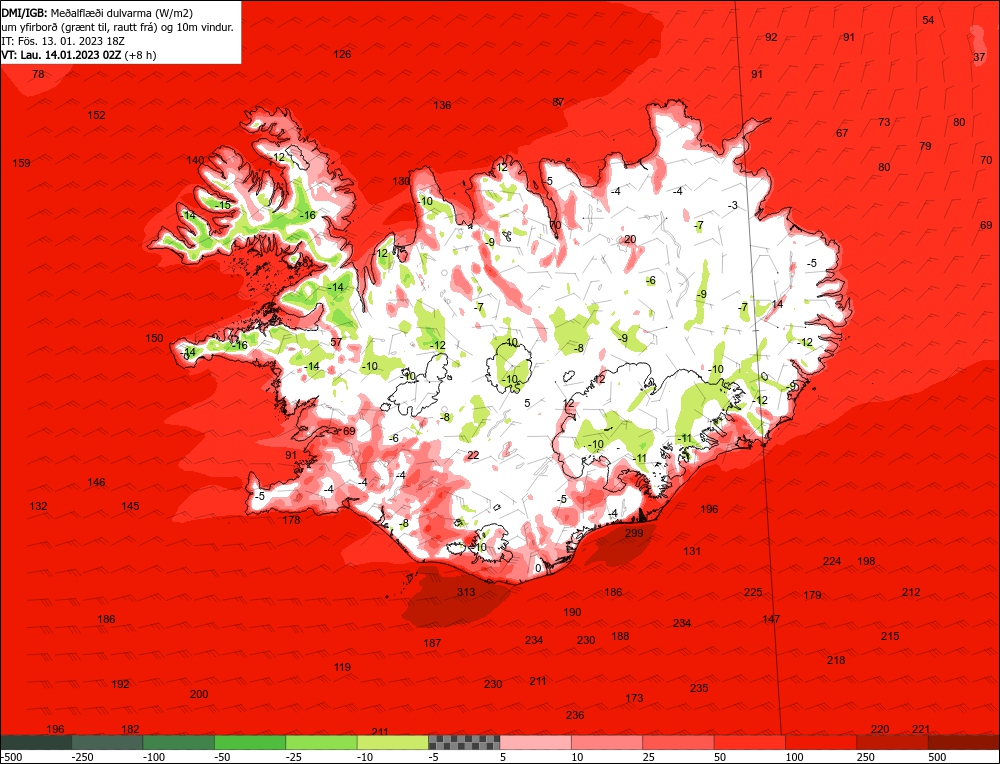Image resolution: width=1000 pixels, height=764 pixels.
Task: Click the value '37' in the northeast corner
Action: [x=979, y=57]
